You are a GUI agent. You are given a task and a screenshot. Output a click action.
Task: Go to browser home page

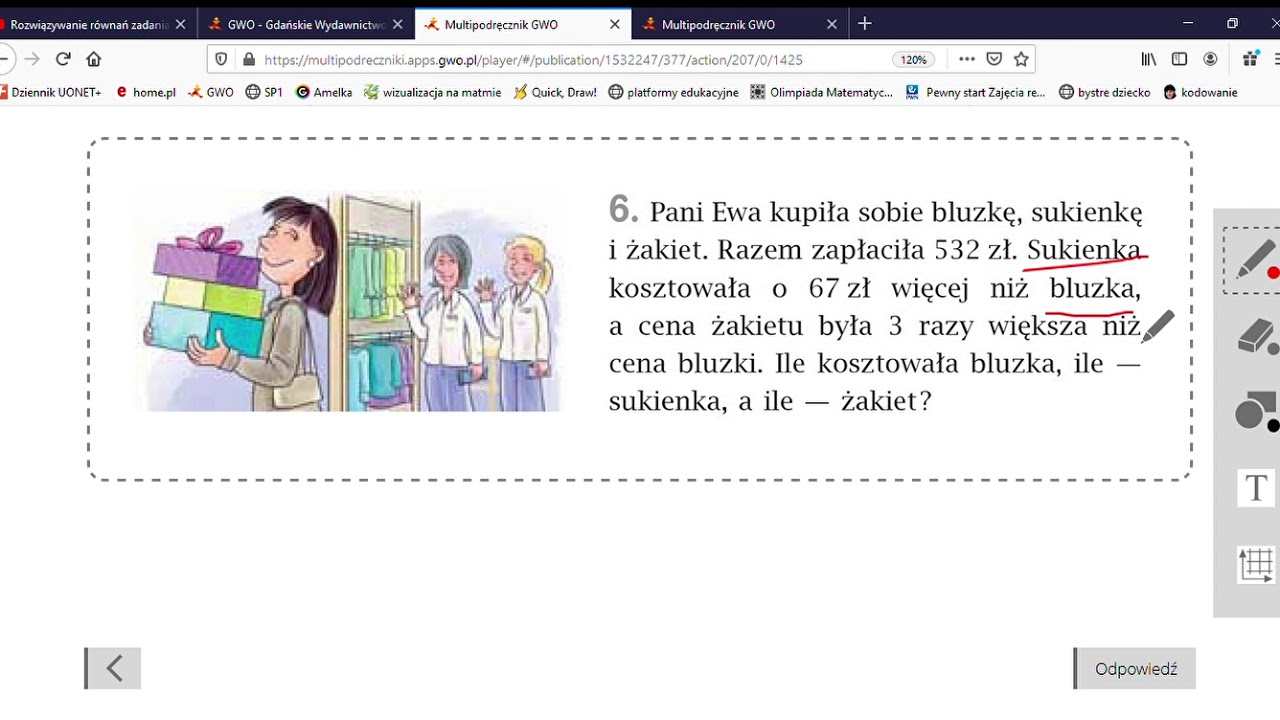coord(94,59)
